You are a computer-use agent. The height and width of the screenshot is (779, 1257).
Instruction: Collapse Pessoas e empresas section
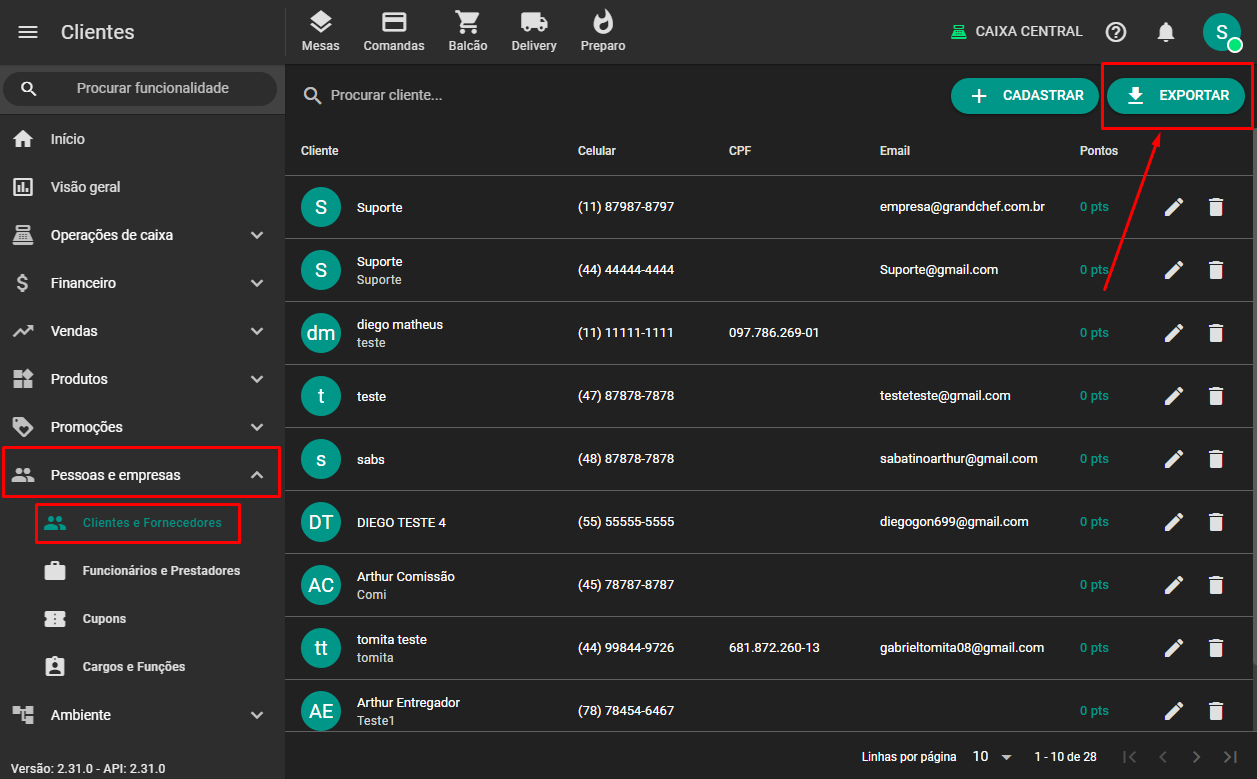coord(257,475)
